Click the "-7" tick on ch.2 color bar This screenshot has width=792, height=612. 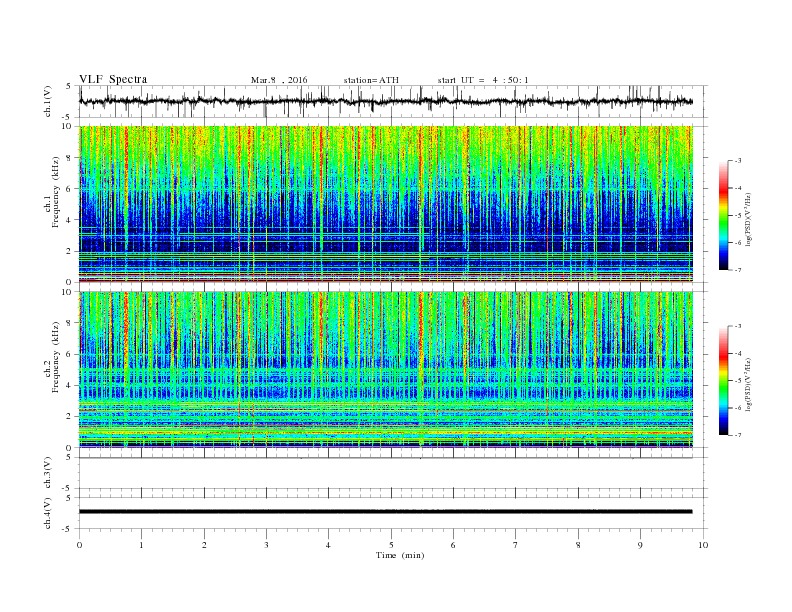pyautogui.click(x=737, y=435)
